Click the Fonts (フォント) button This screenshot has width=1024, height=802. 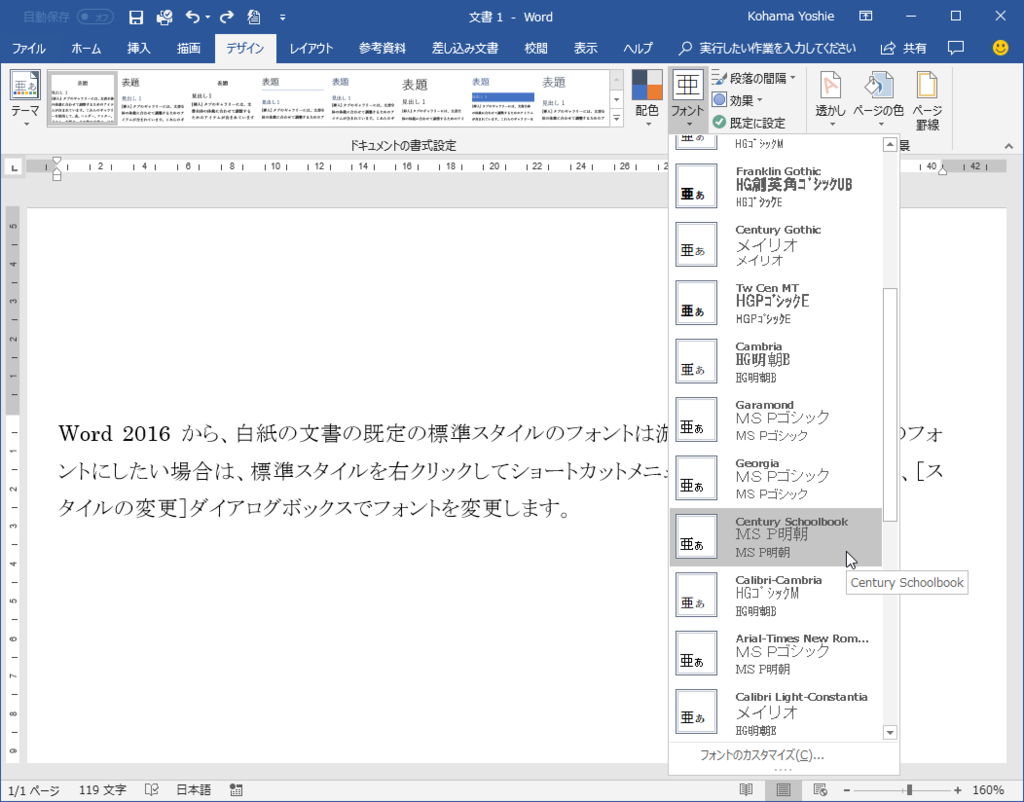pyautogui.click(x=688, y=98)
